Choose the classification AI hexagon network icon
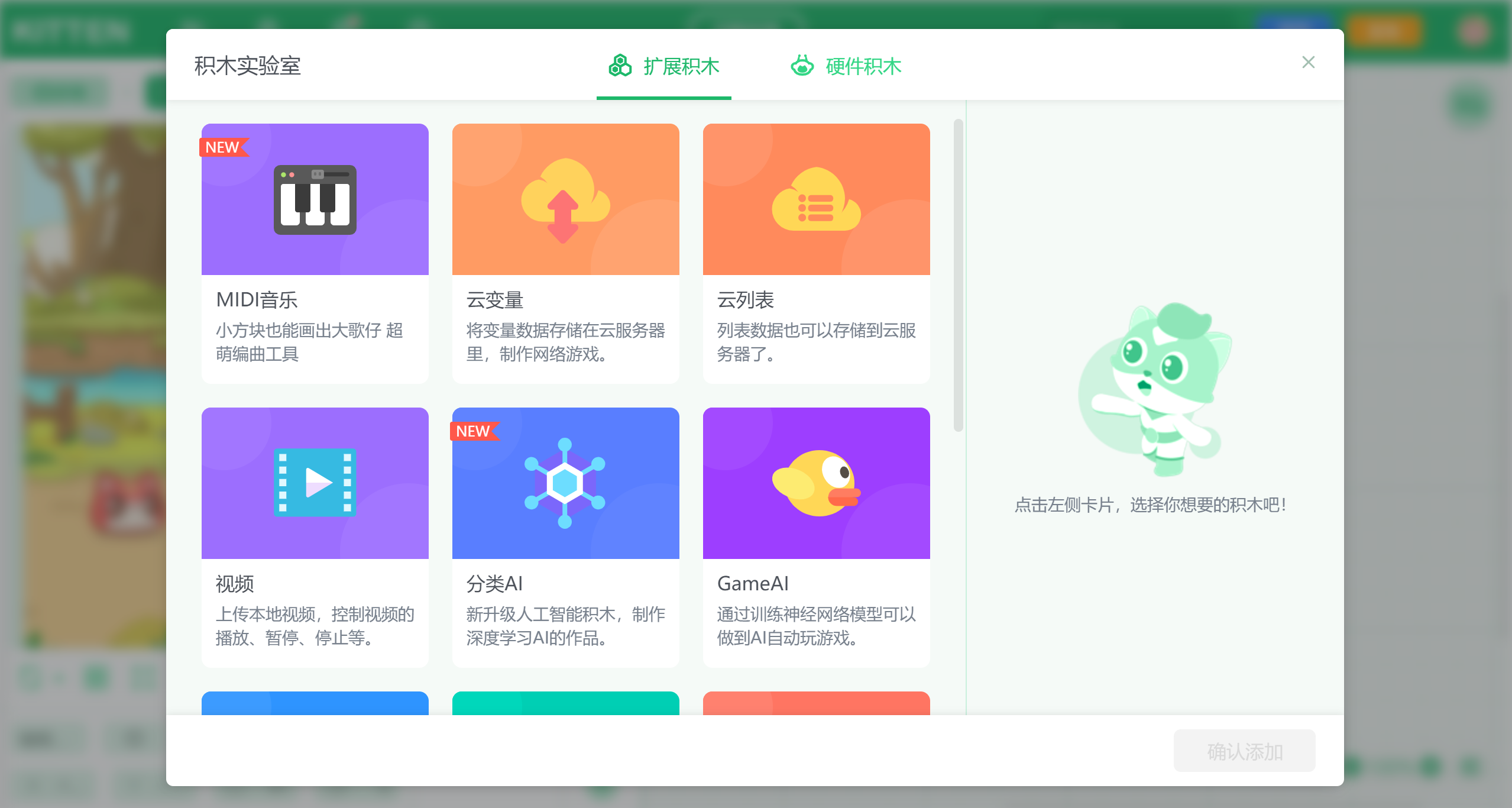The image size is (1512, 808). pos(565,483)
